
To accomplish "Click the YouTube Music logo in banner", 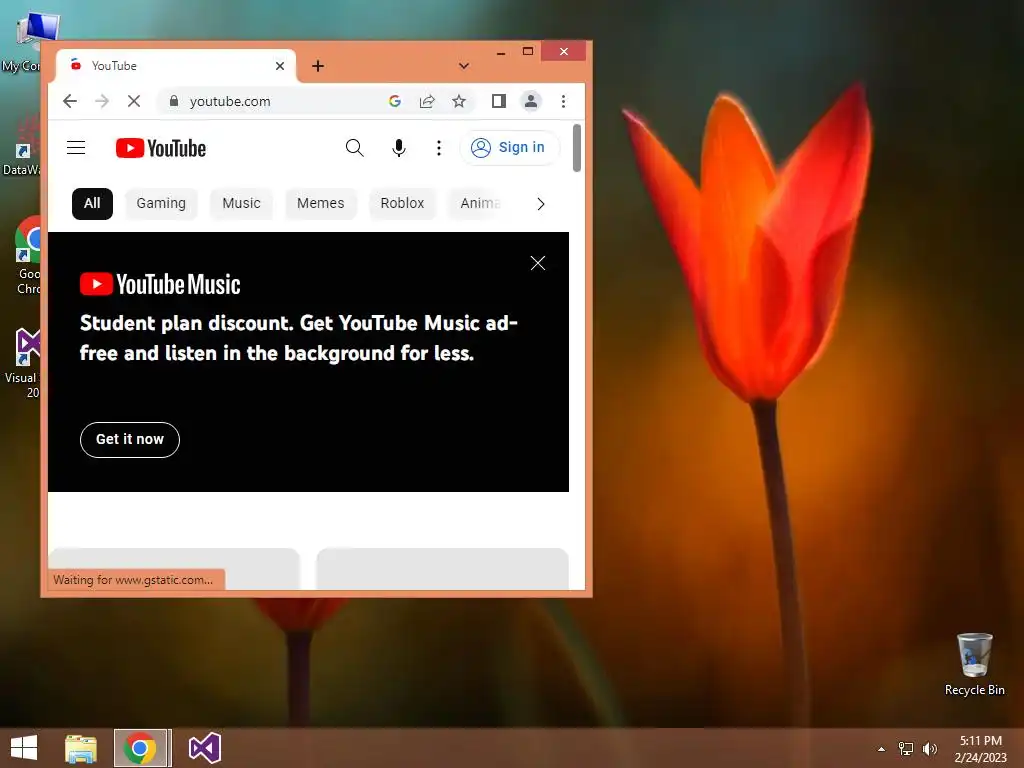I will click(x=160, y=284).
